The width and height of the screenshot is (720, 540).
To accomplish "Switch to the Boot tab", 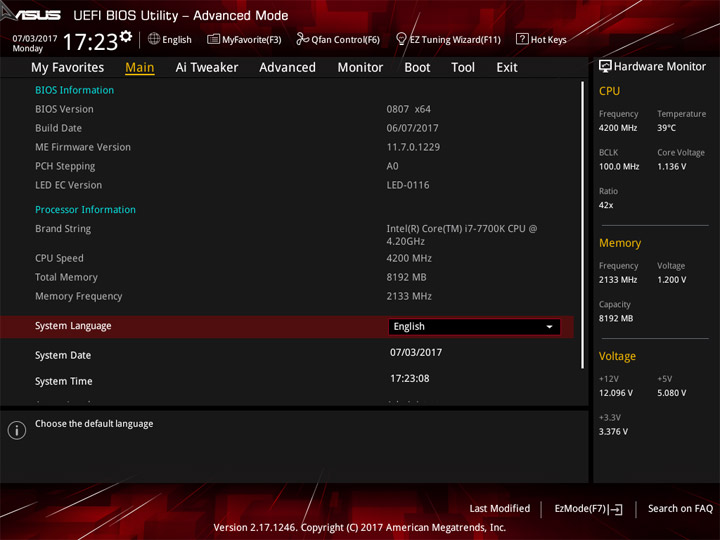I will click(x=417, y=68).
